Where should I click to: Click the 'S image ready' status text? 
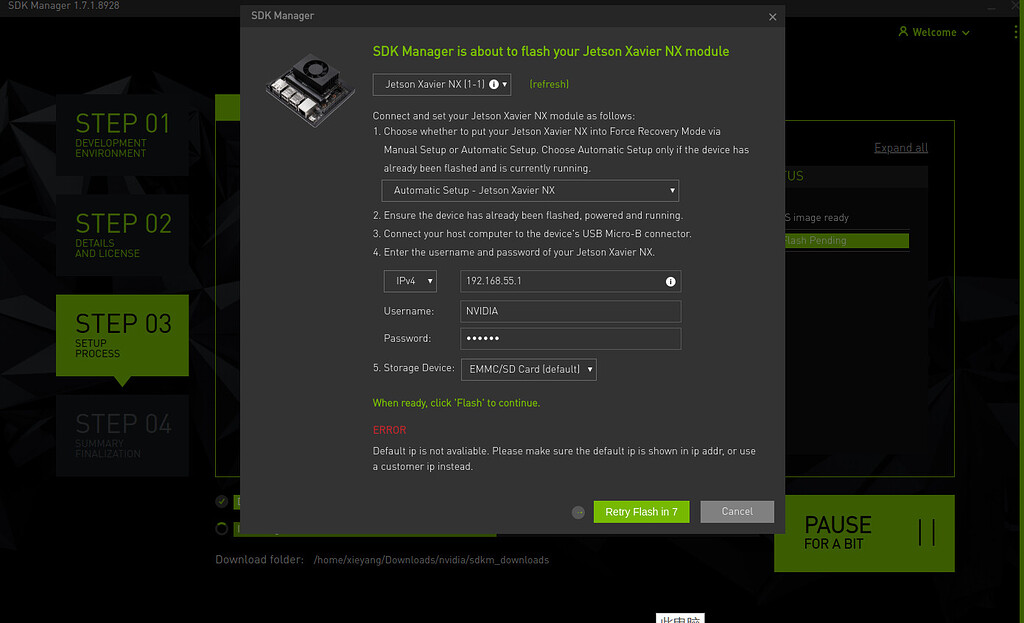(816, 217)
